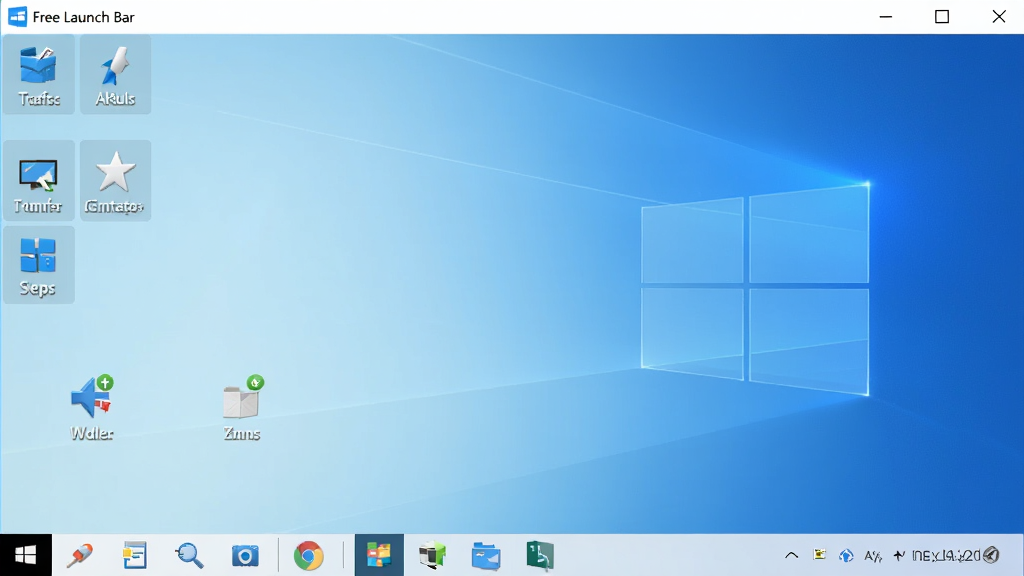Launch the Akuls rocket icon

[116, 74]
